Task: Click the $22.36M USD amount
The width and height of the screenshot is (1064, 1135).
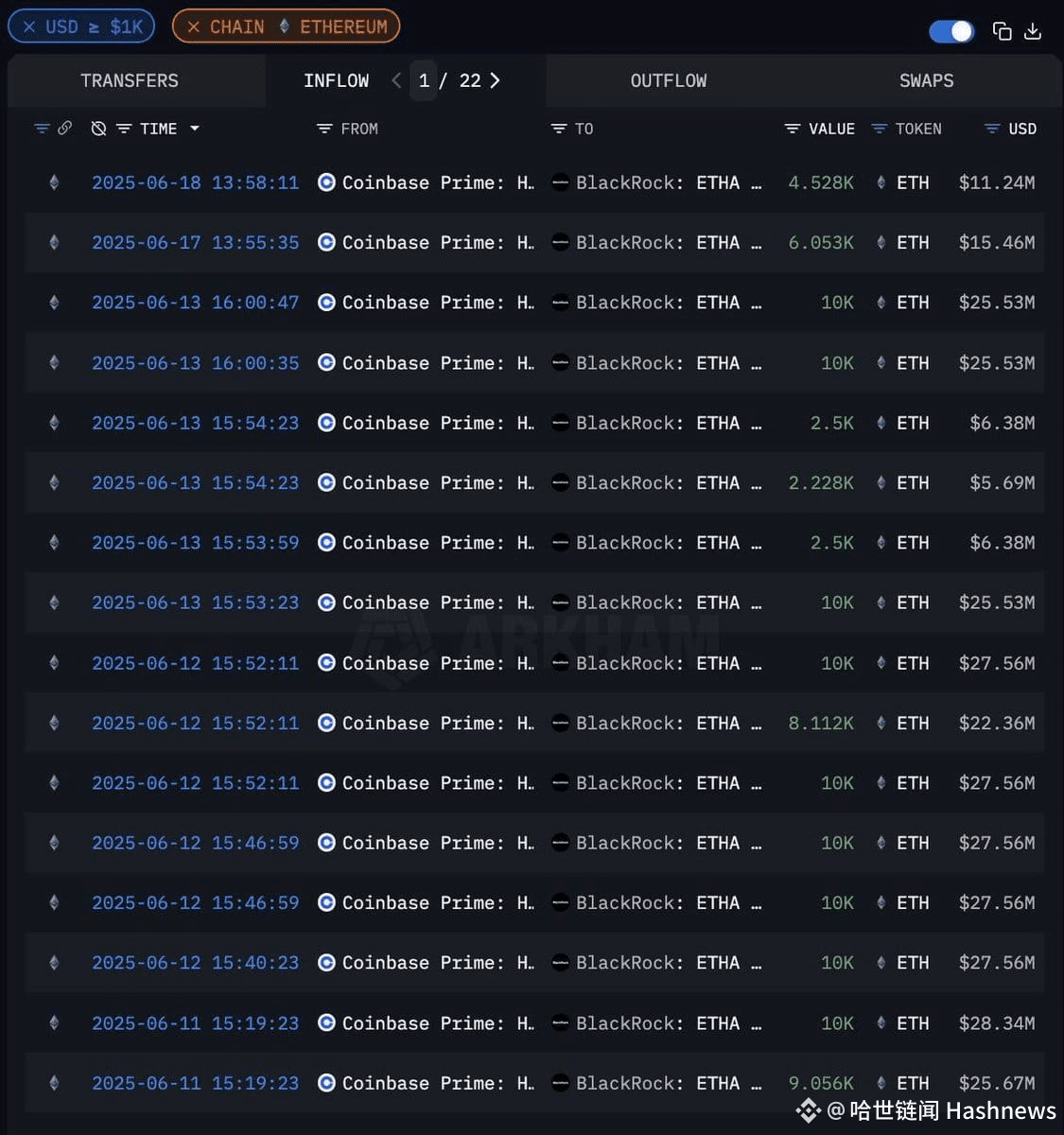Action: coord(997,723)
